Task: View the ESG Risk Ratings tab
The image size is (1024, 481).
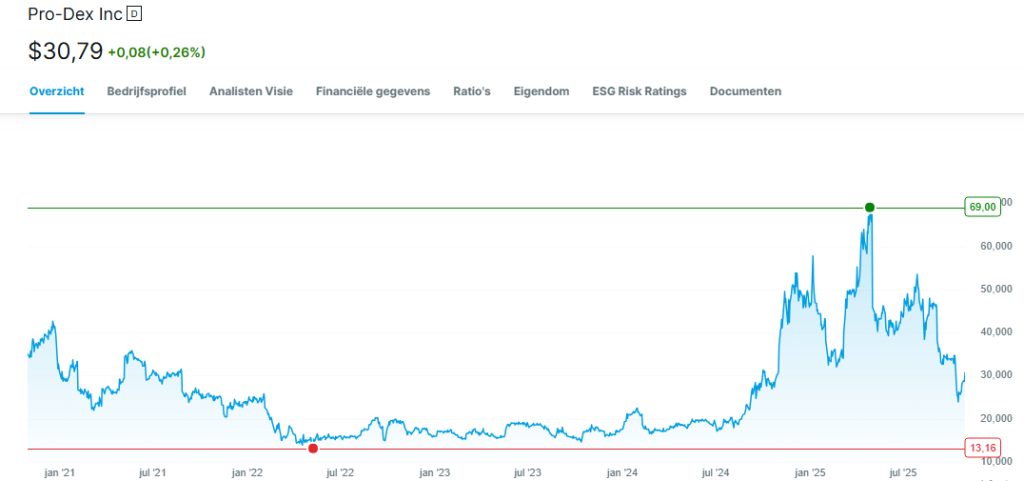Action: (639, 91)
